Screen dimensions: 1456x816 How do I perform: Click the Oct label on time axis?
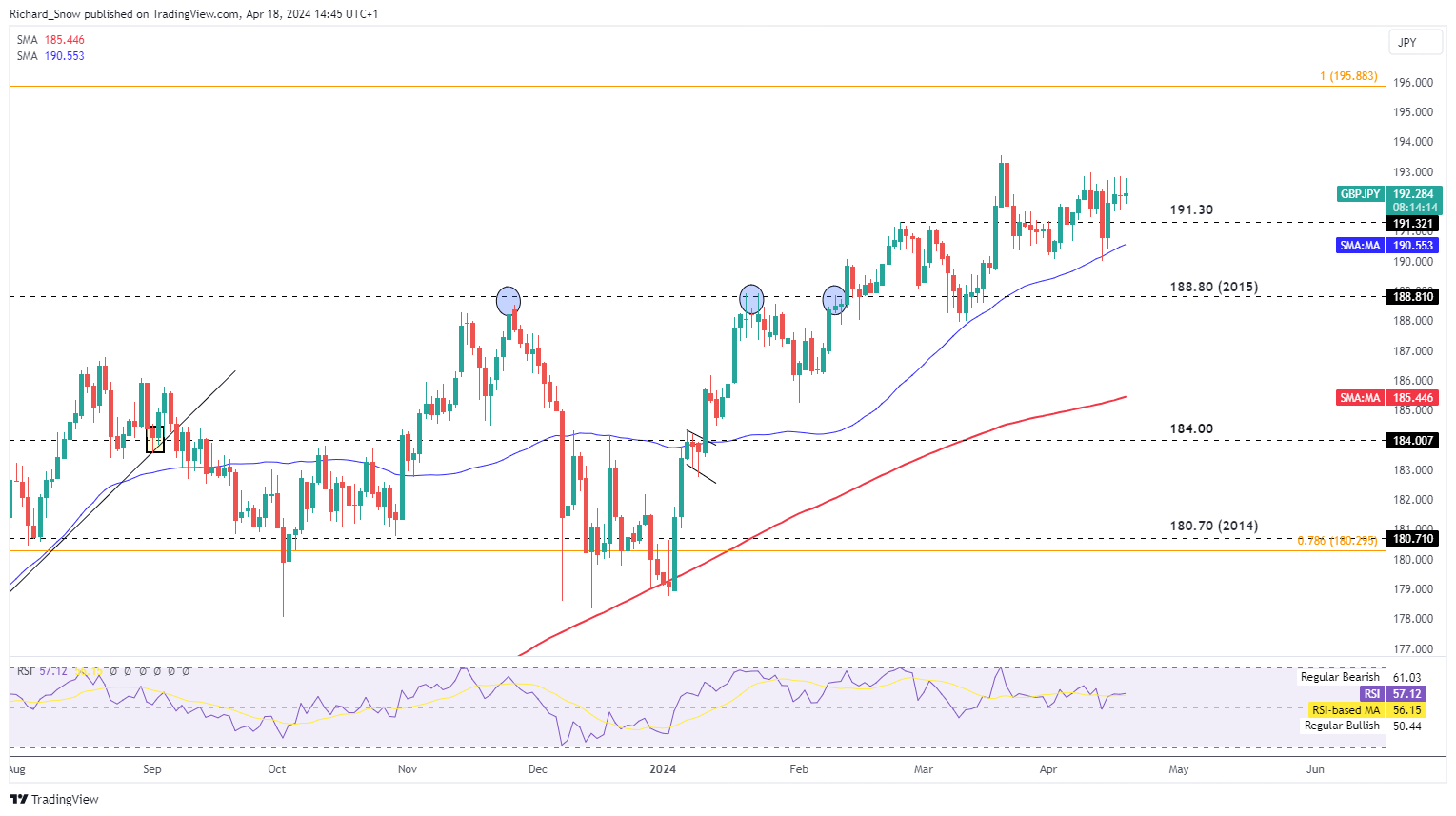tap(277, 769)
